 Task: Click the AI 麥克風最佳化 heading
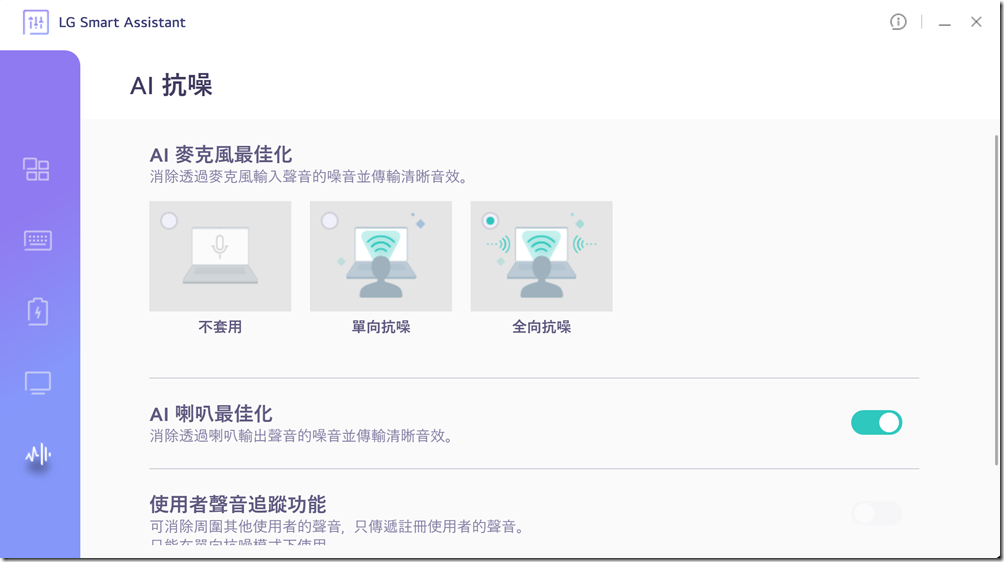221,154
